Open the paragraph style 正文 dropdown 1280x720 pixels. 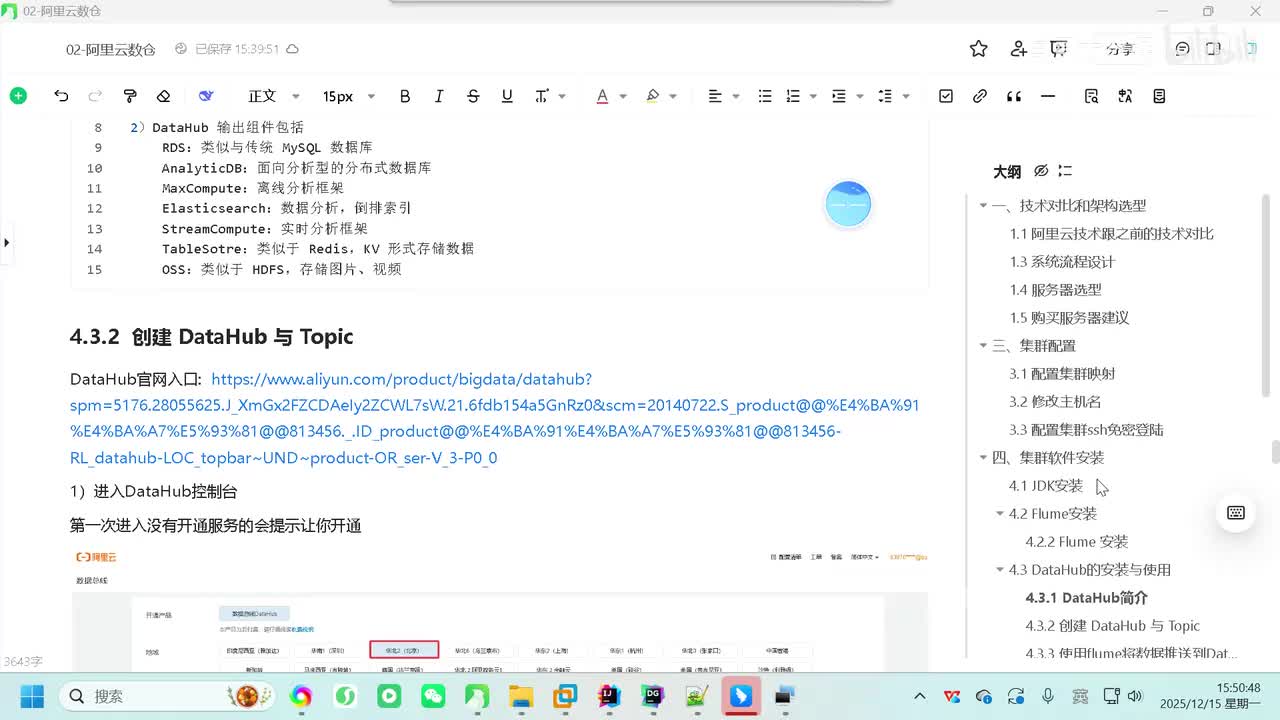(x=274, y=96)
